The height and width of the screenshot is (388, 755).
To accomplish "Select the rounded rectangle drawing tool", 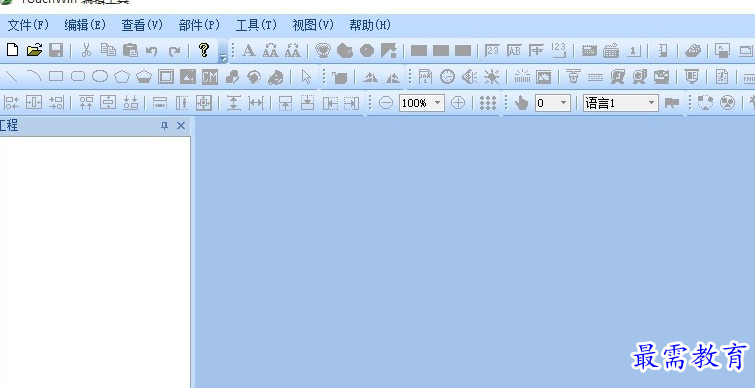I will point(78,77).
